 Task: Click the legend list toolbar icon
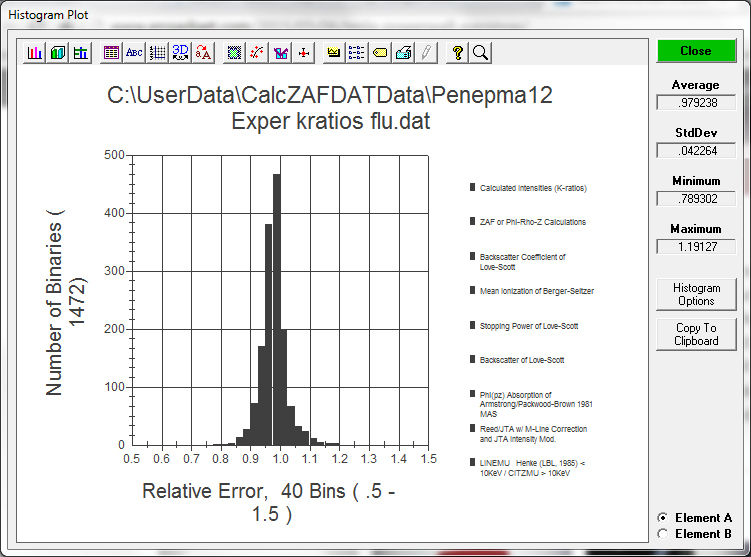pos(357,52)
